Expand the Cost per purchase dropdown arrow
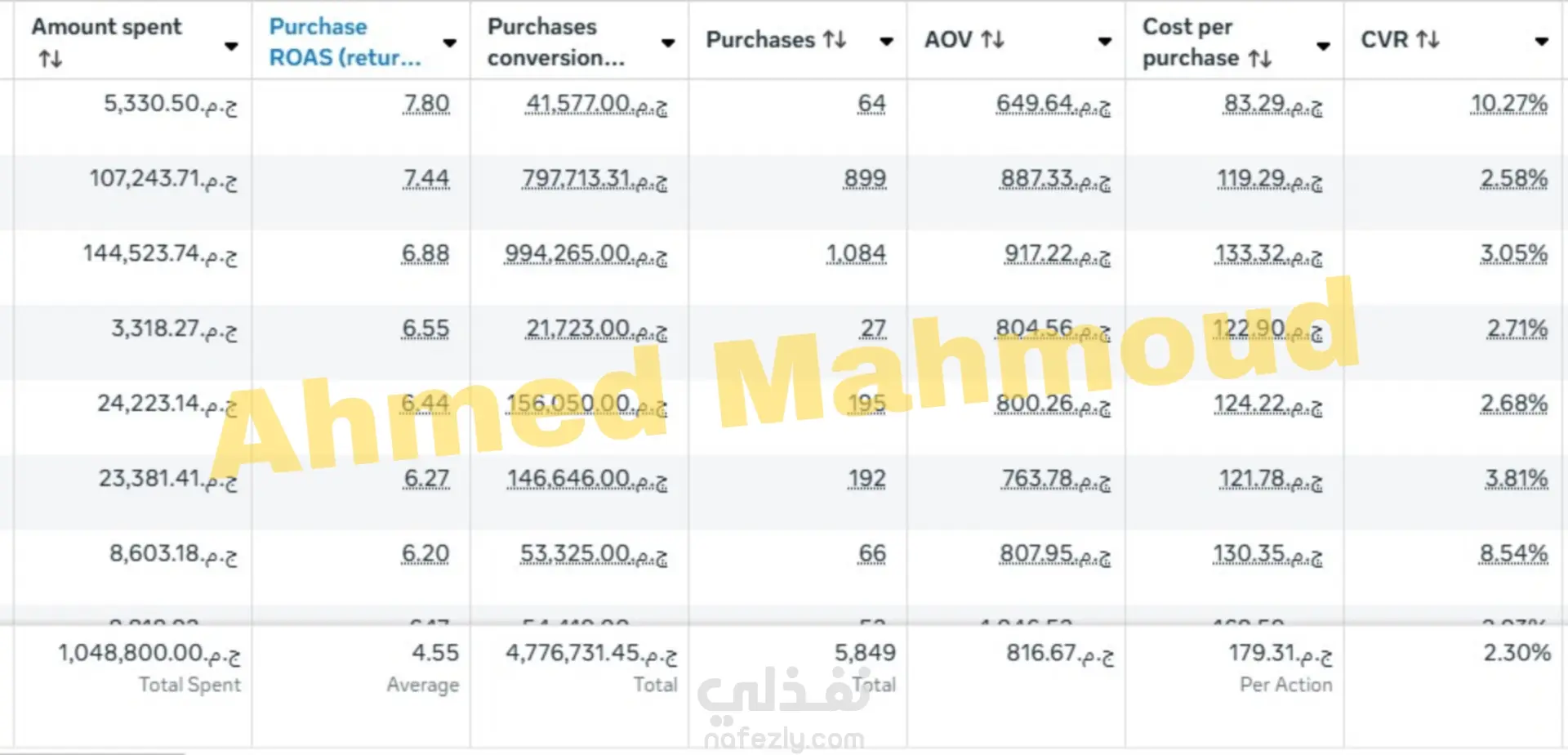Viewport: 1568px width, 755px height. pos(1323,46)
